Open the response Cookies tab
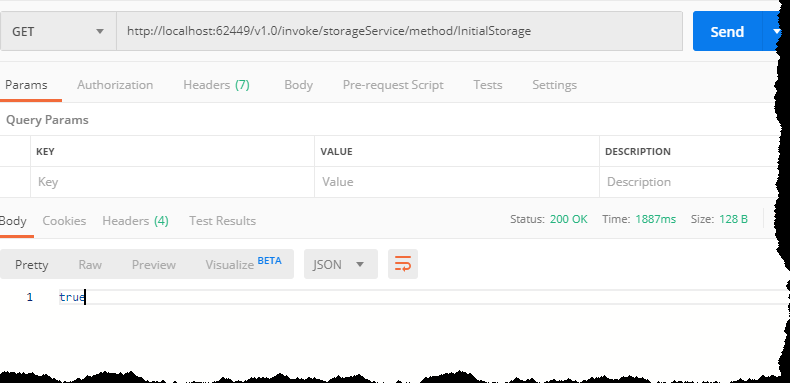The width and height of the screenshot is (790, 383). (x=64, y=221)
